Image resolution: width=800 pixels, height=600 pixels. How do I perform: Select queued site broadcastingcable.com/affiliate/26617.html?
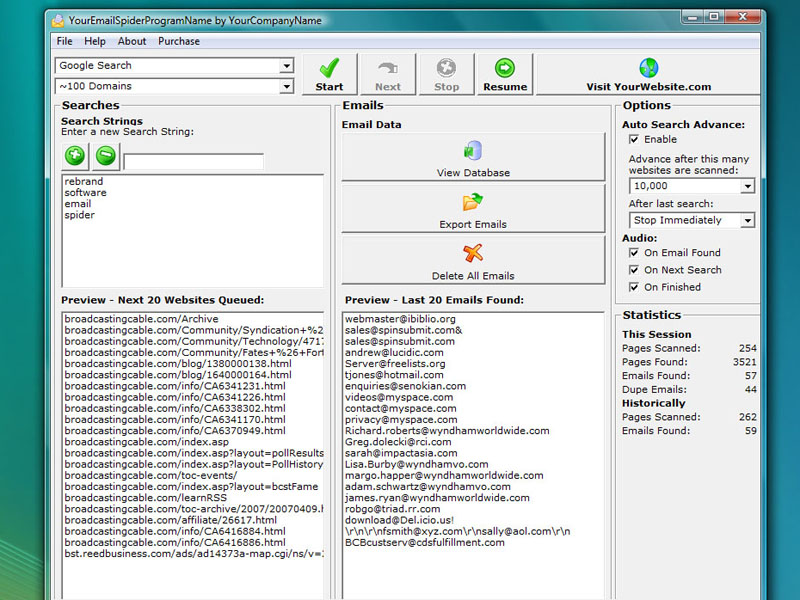tap(171, 520)
